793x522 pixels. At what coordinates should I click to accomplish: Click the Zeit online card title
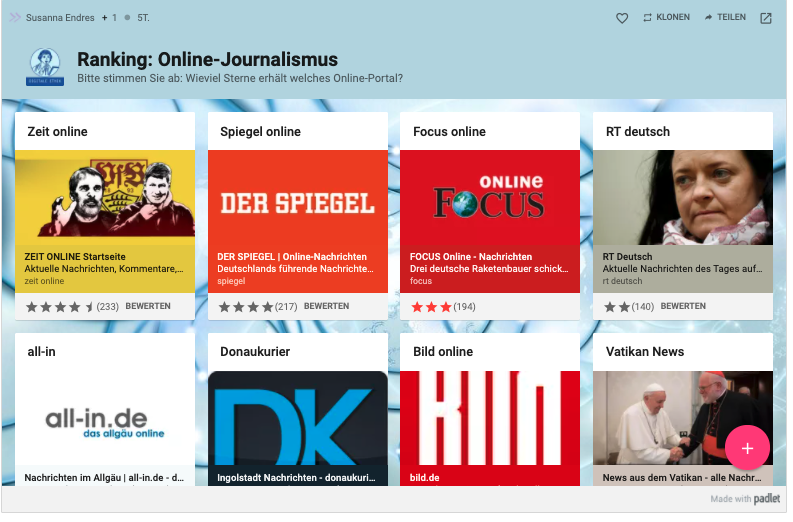57,132
